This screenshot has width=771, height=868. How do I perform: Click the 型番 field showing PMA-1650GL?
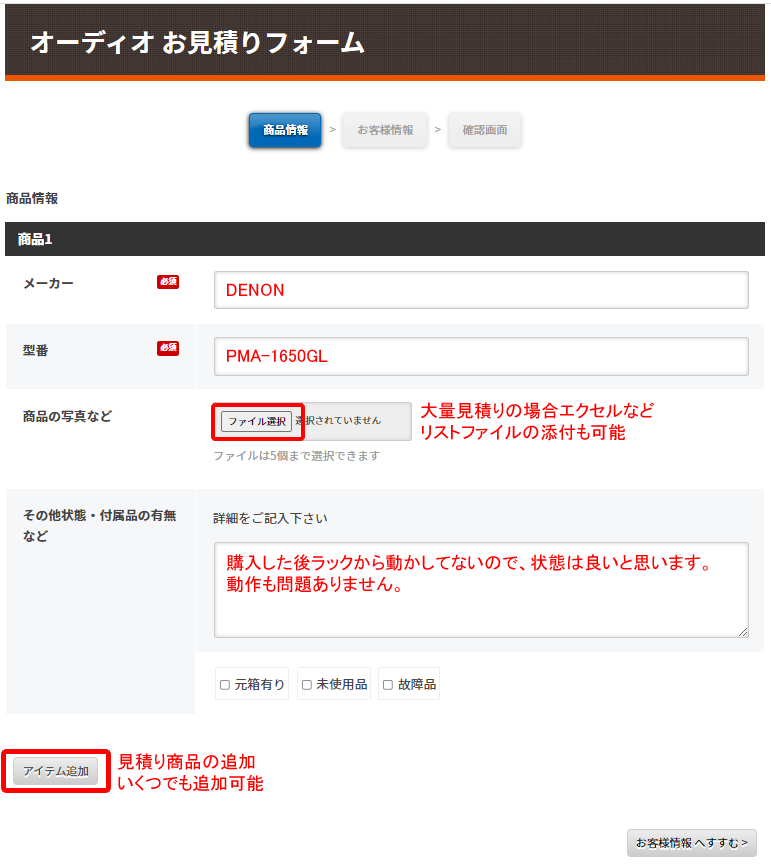(x=481, y=356)
